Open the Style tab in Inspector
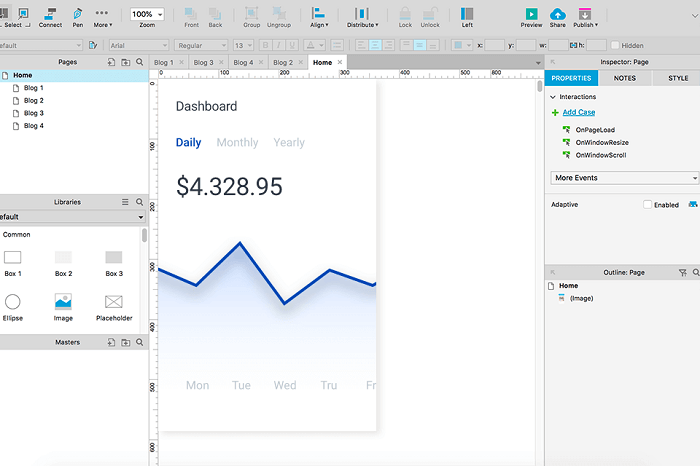The width and height of the screenshot is (700, 466). (678, 78)
